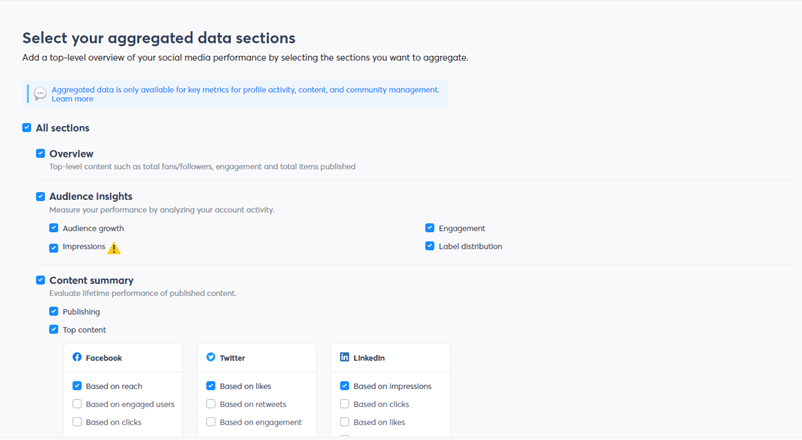
Task: Uncheck Label distribution checkbox
Action: [x=430, y=246]
